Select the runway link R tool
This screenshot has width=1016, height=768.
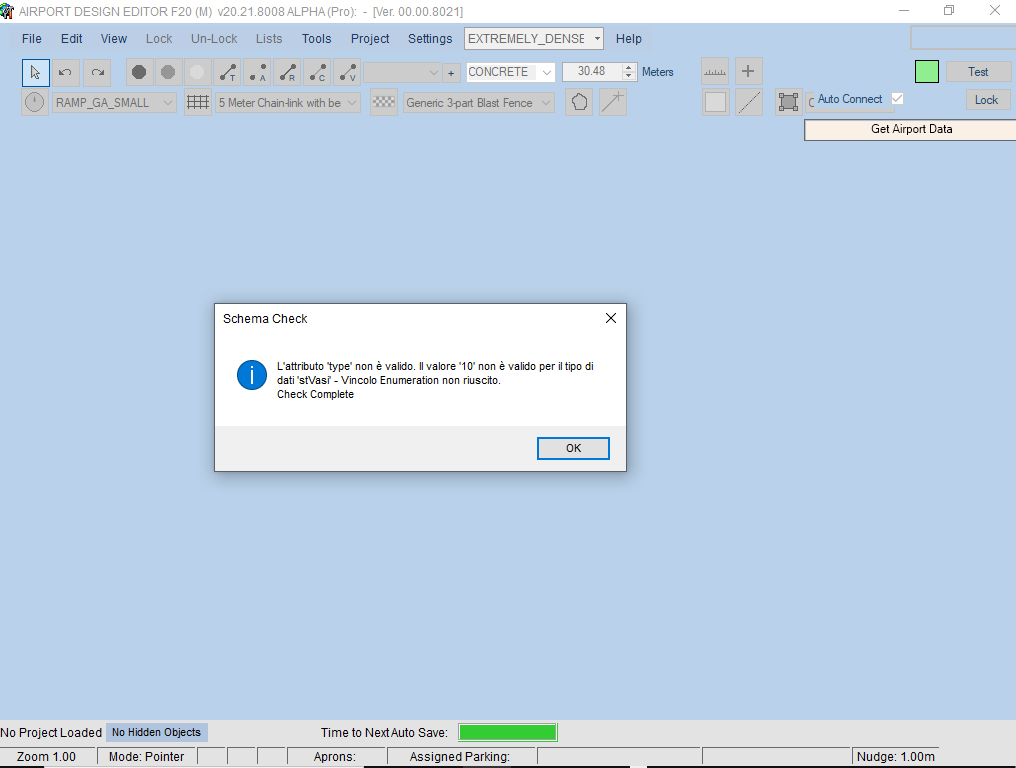click(288, 72)
